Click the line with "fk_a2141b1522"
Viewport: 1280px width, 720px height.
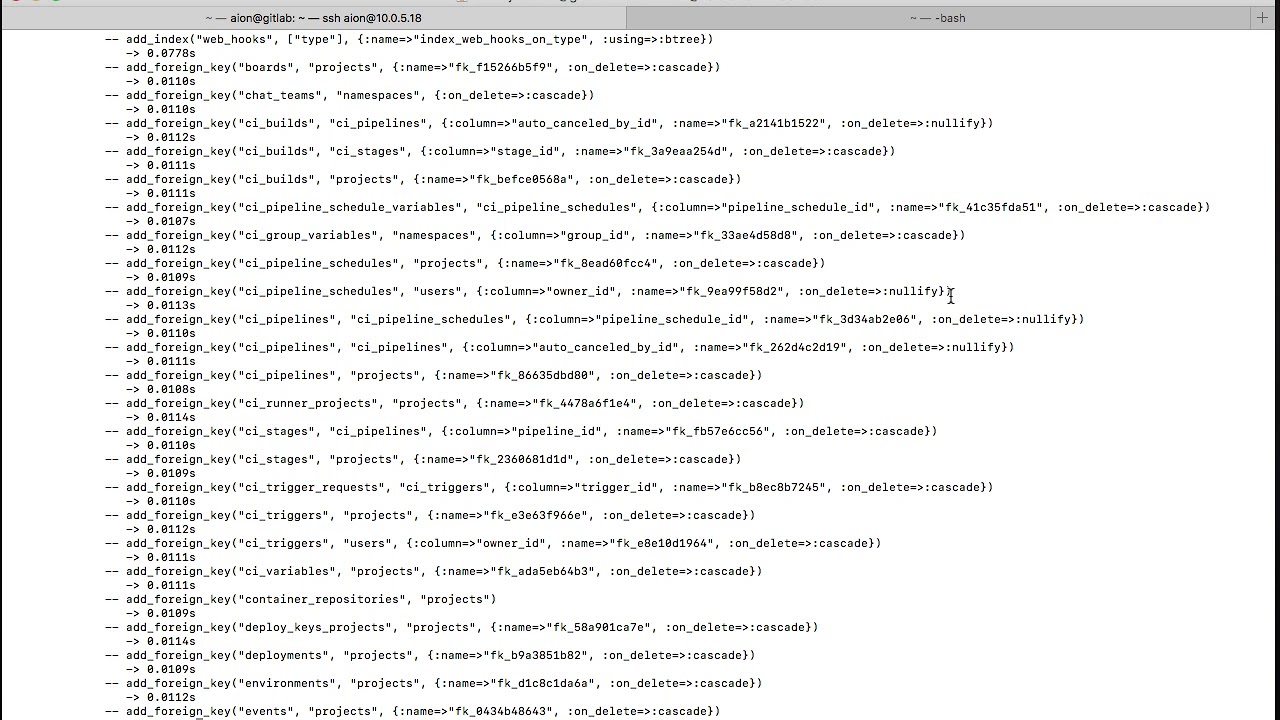549,123
